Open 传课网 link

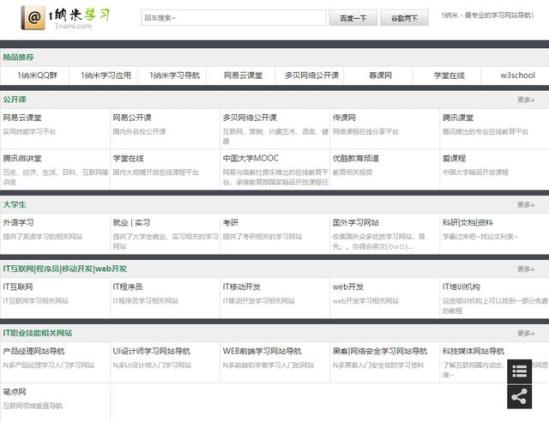click(x=344, y=118)
